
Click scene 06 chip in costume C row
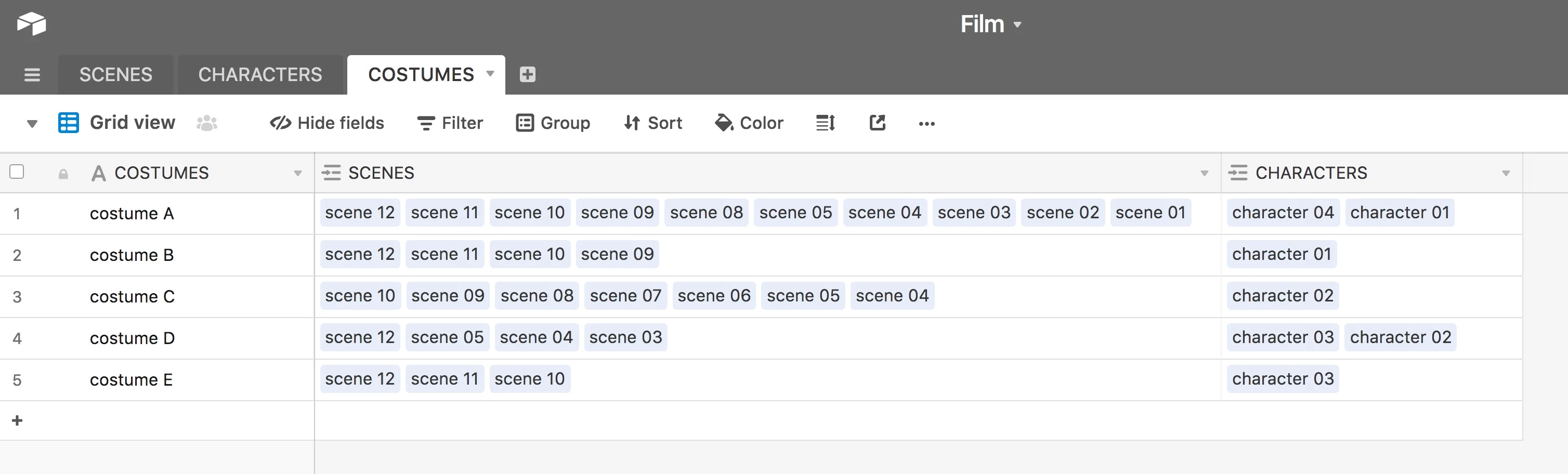(714, 296)
